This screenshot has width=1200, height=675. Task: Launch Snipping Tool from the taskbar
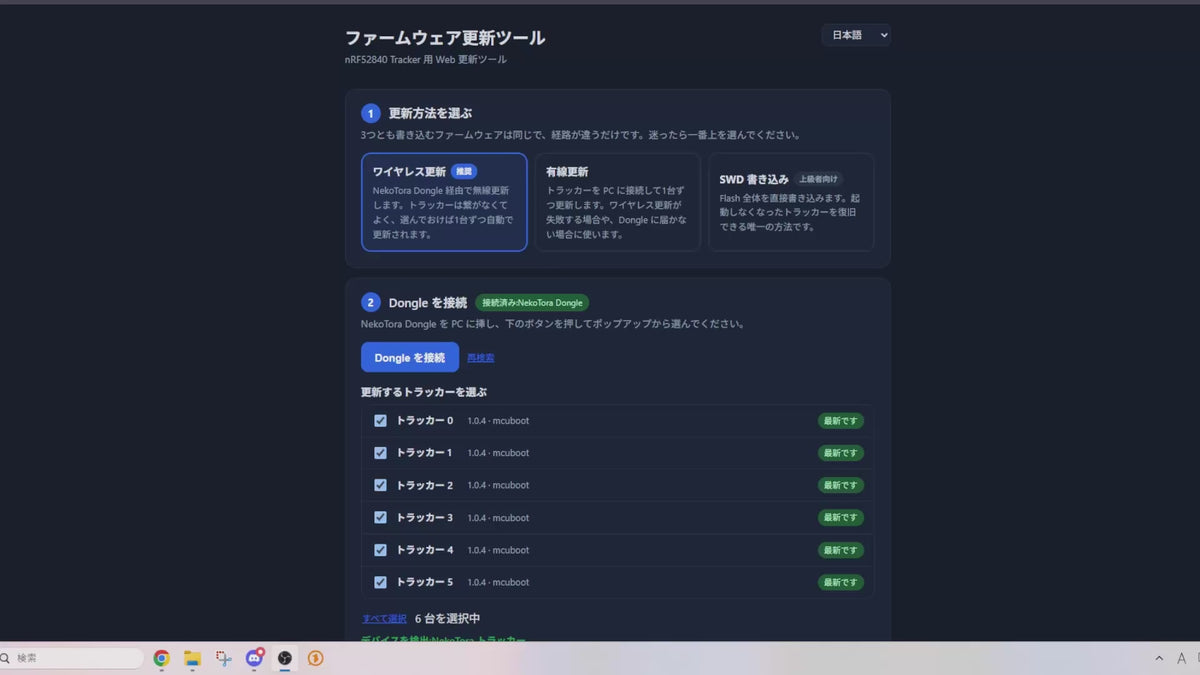click(224, 658)
